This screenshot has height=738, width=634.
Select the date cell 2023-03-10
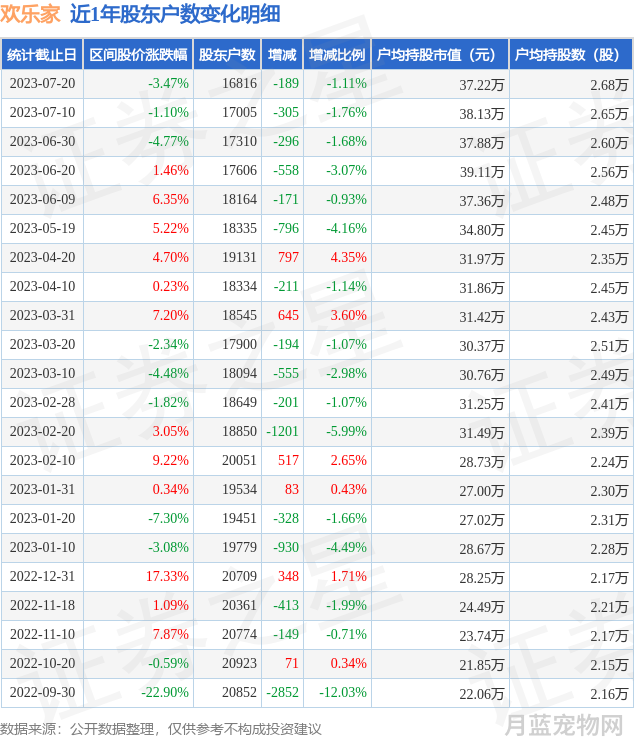tap(42, 373)
